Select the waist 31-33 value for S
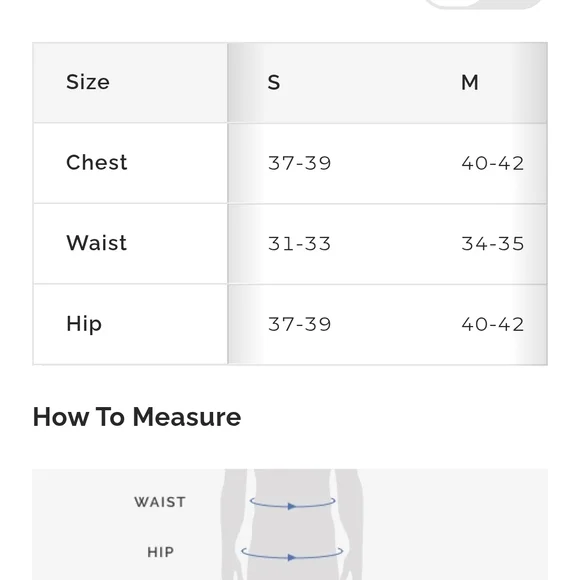 click(299, 244)
